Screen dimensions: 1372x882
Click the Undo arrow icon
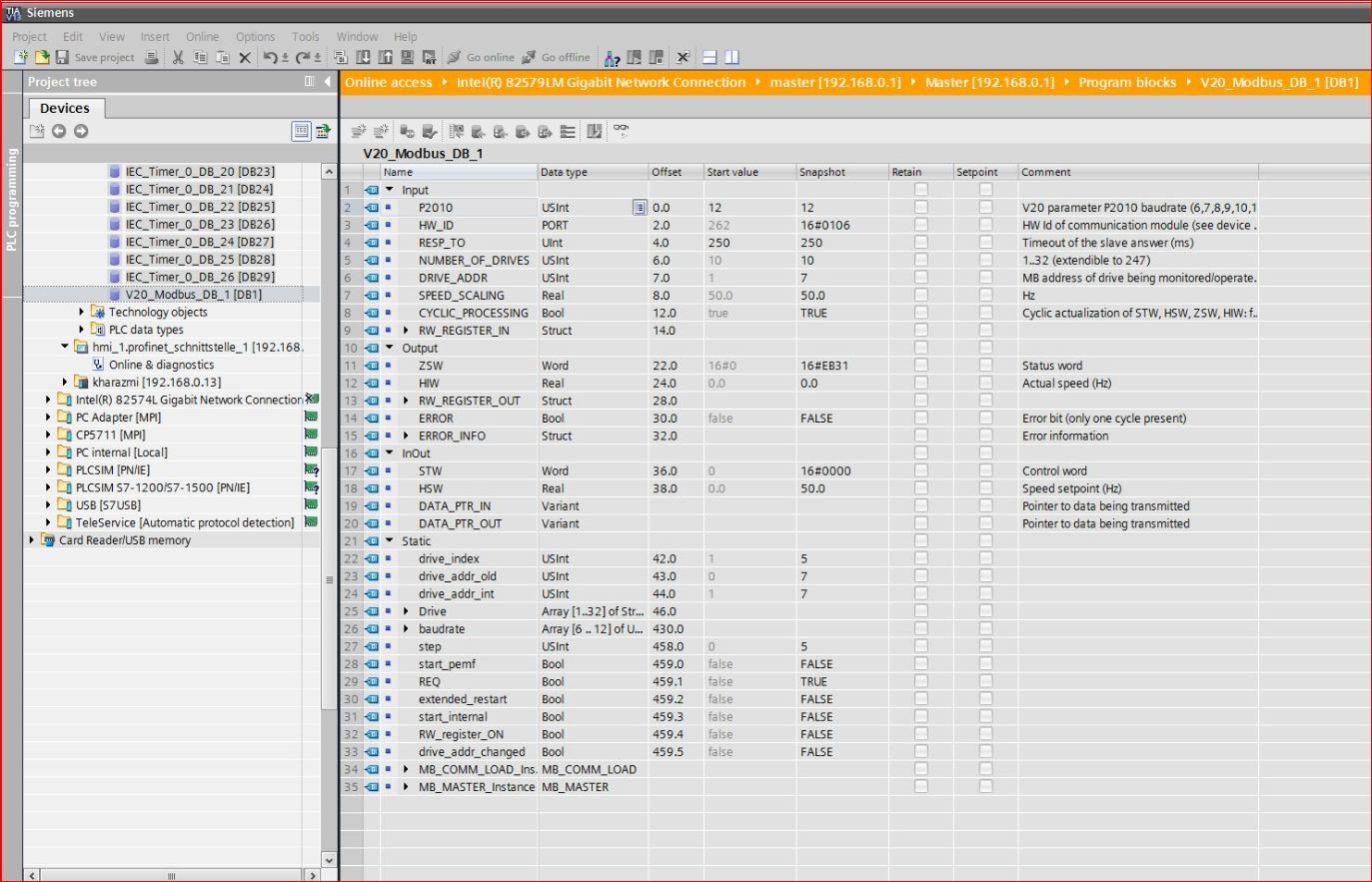pos(271,58)
